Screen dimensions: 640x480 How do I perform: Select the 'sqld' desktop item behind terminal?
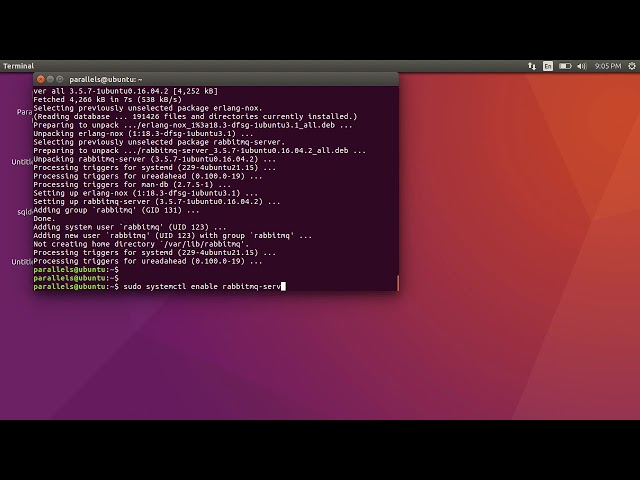(25, 212)
